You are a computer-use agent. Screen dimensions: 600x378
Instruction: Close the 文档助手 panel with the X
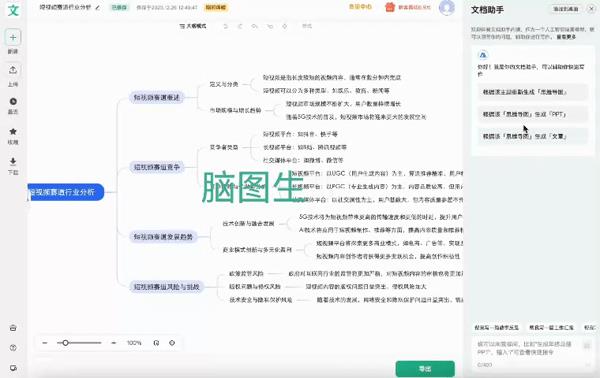coord(591,9)
